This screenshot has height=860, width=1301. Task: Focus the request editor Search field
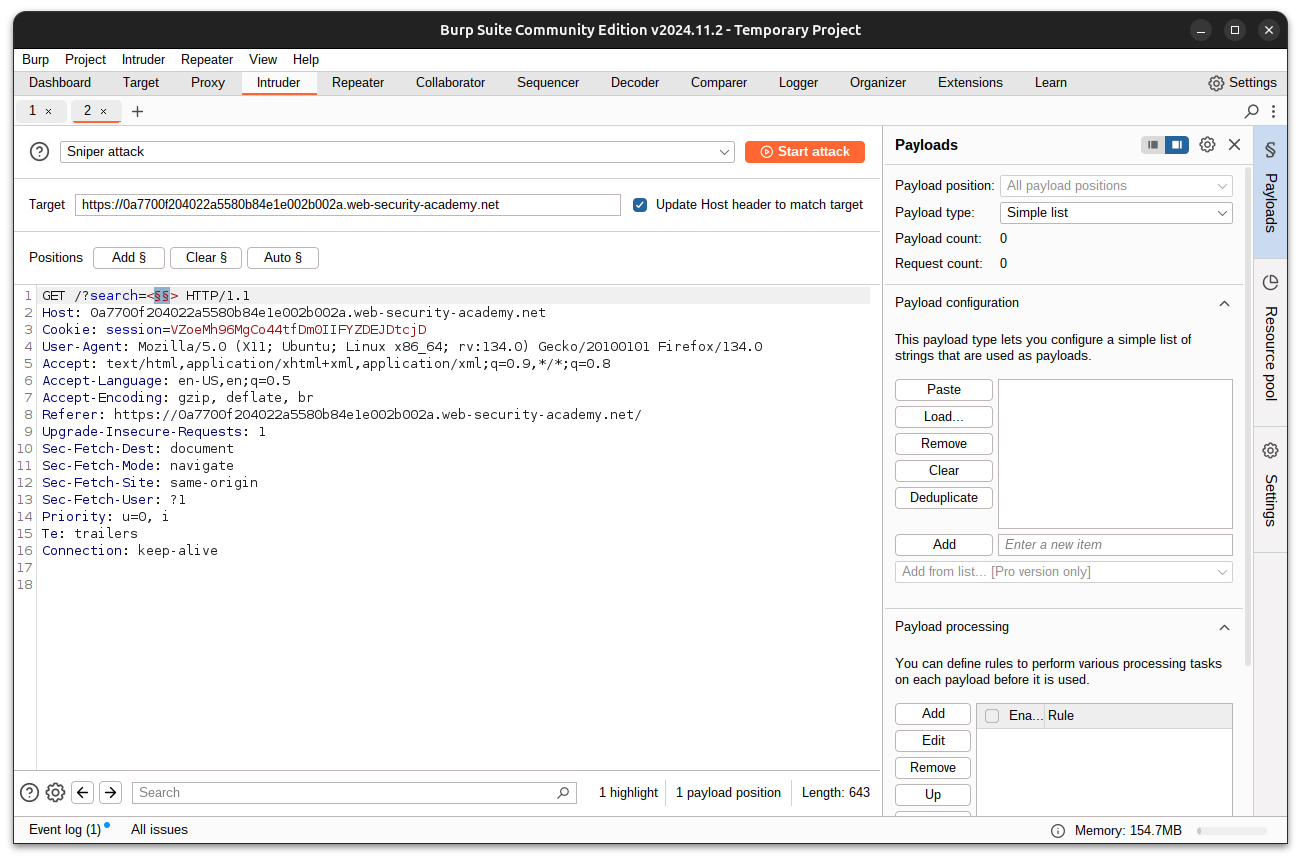354,793
